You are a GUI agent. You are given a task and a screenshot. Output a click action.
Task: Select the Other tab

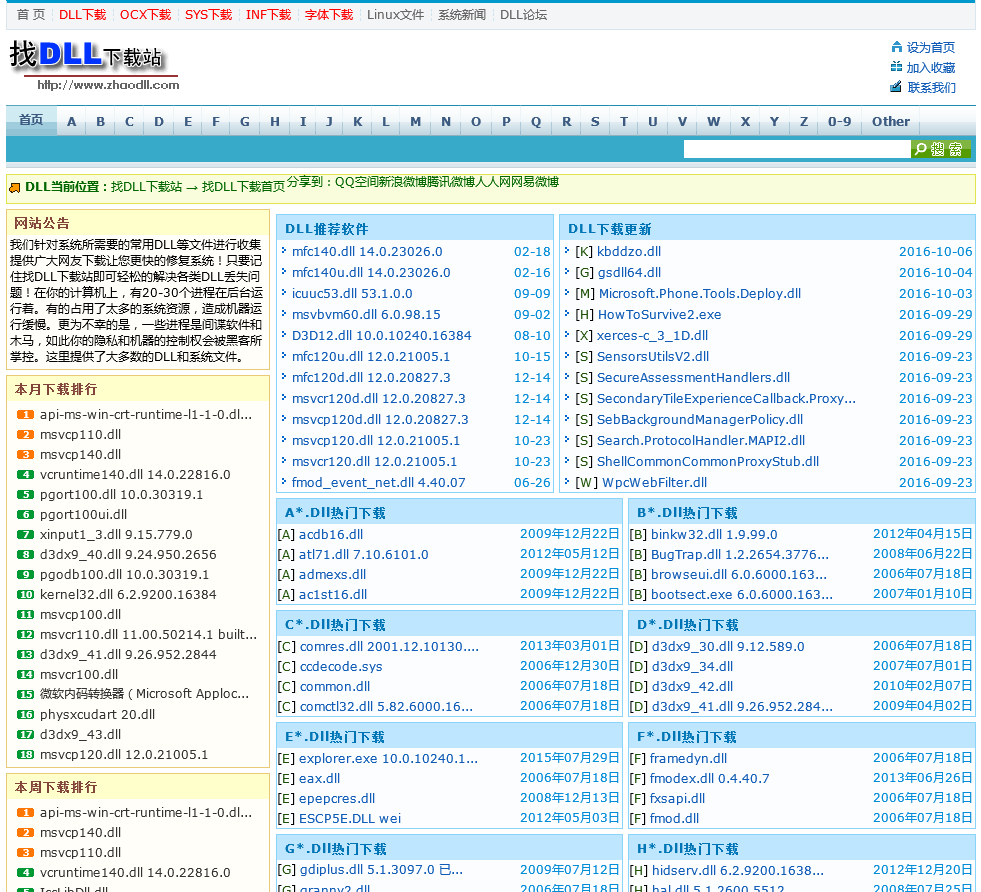pos(891,121)
